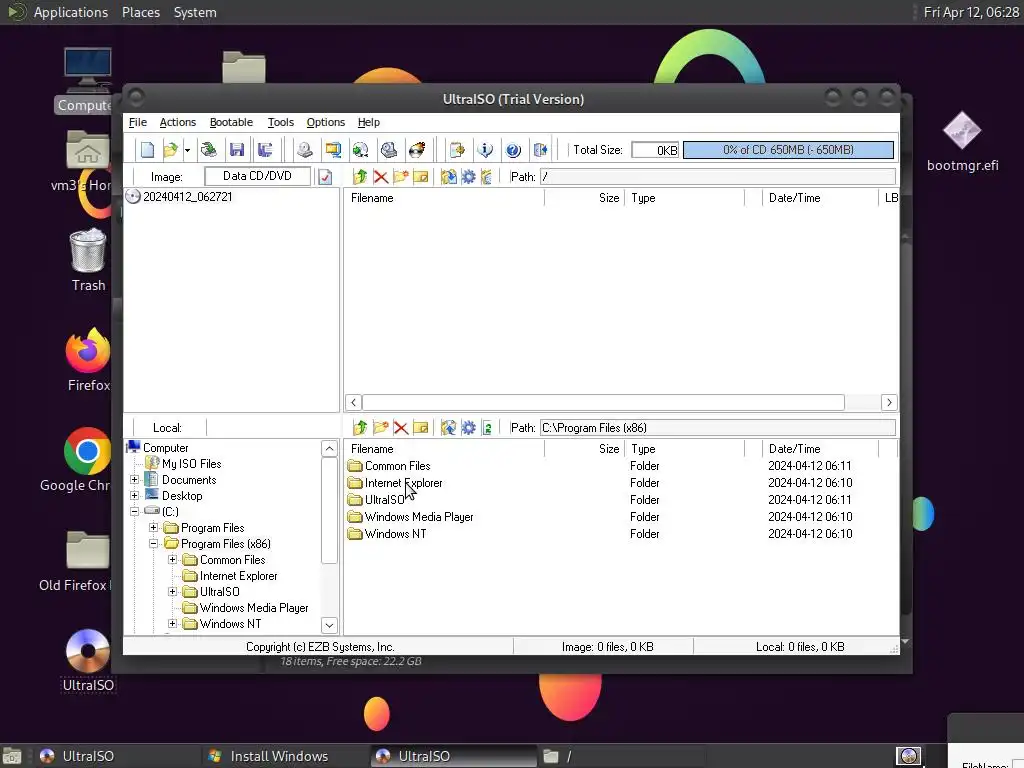Select the 20240412_062721 disc tree node
This screenshot has width=1024, height=768.
click(x=187, y=197)
